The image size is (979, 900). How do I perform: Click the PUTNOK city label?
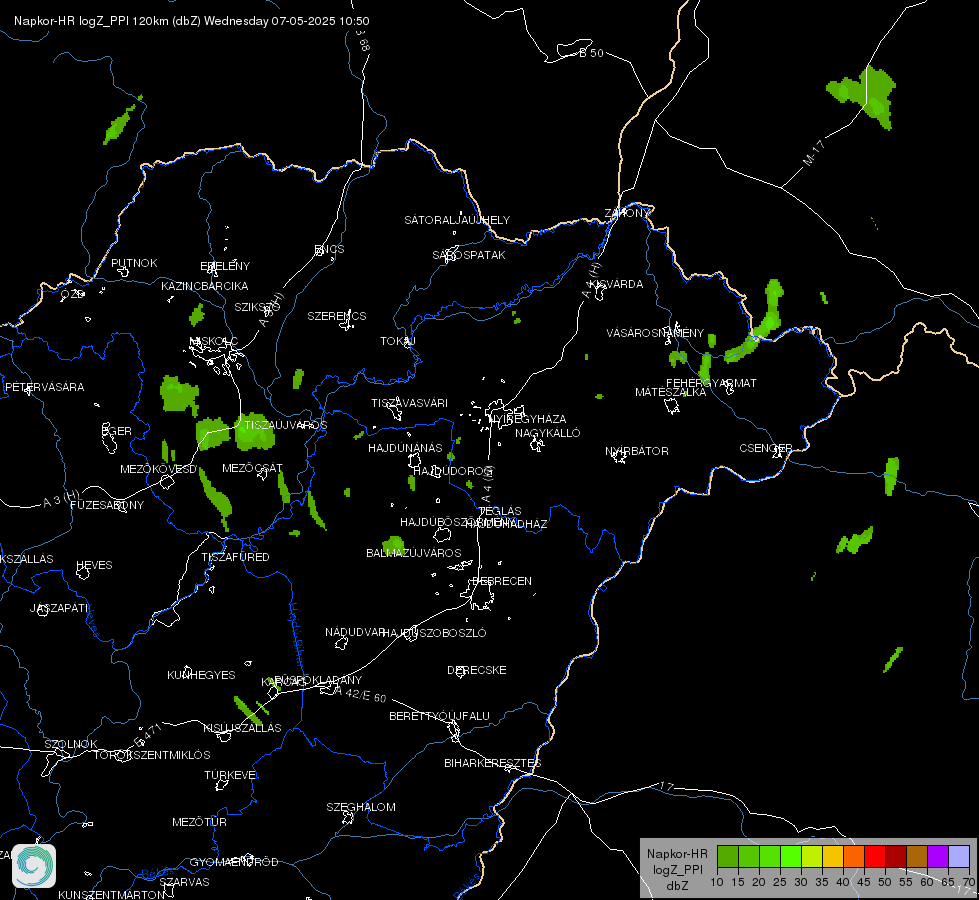(134, 263)
